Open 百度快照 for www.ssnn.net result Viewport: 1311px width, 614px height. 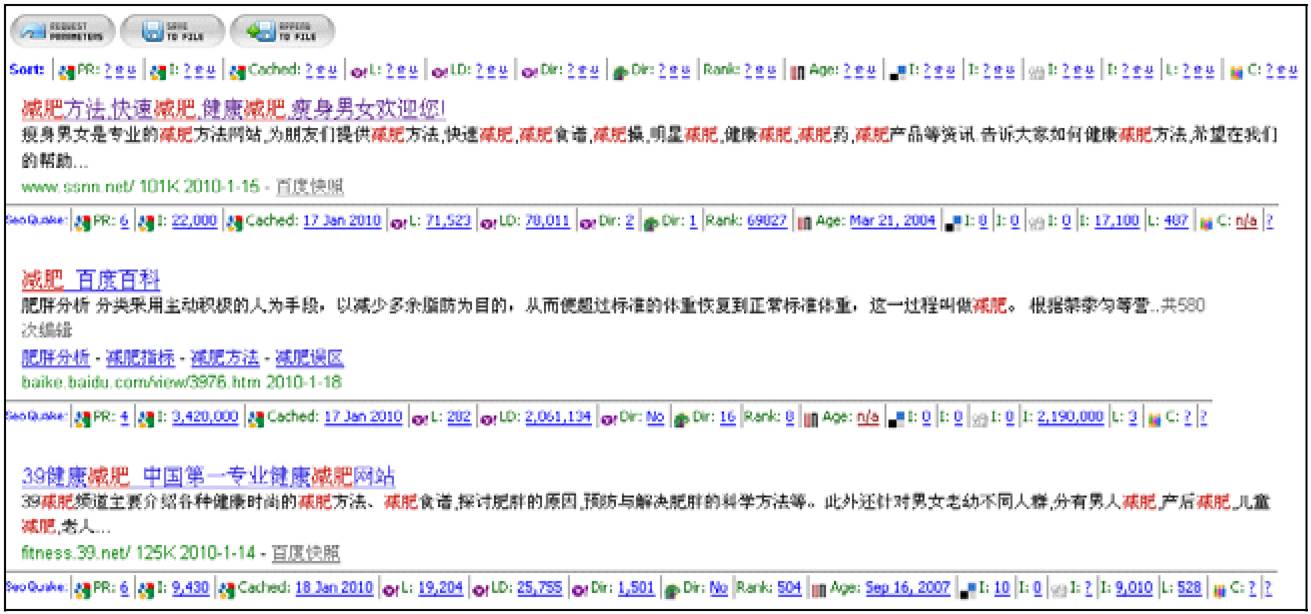(x=310, y=187)
